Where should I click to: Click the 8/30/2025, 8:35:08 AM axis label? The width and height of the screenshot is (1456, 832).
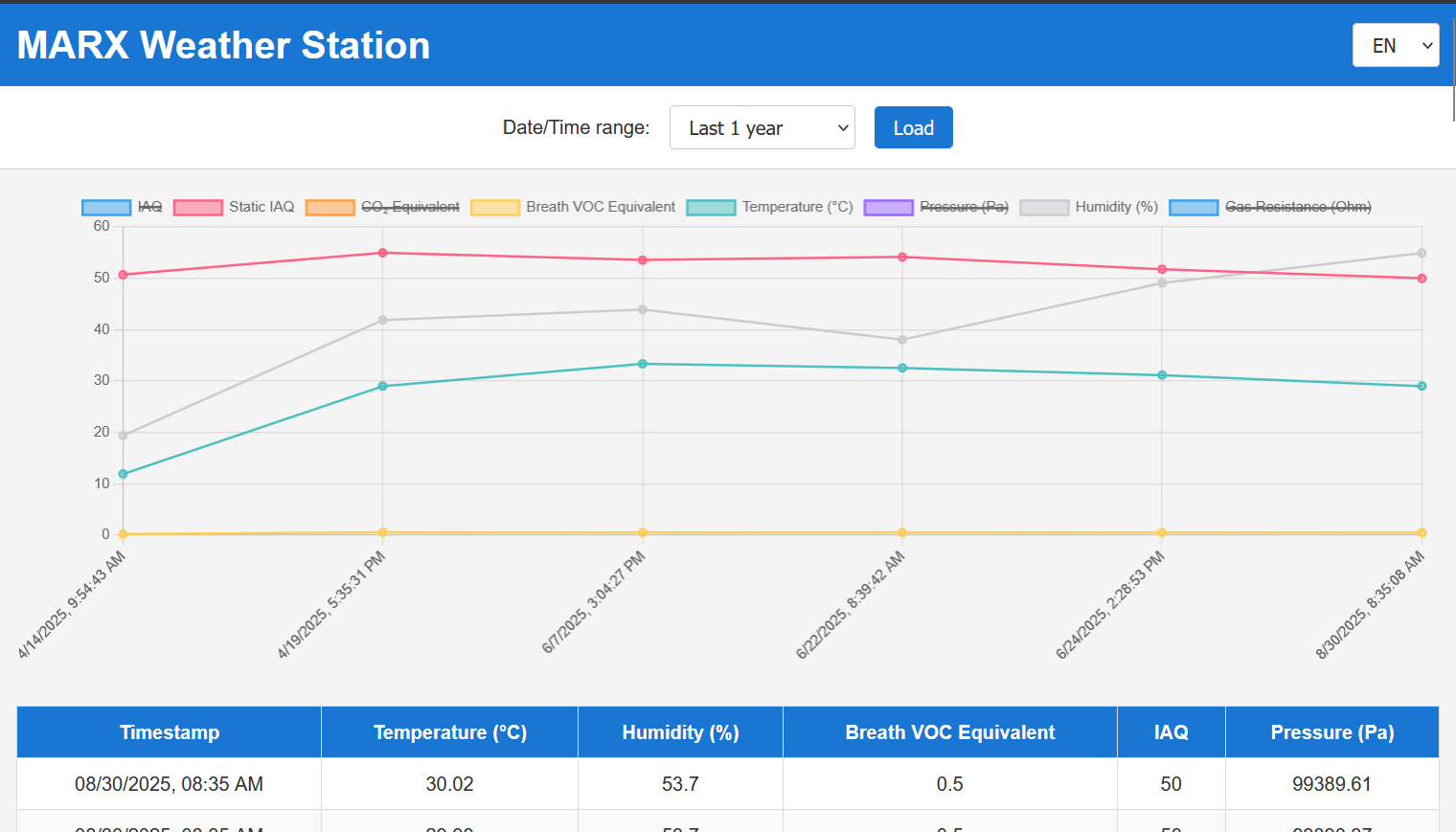[x=1371, y=605]
